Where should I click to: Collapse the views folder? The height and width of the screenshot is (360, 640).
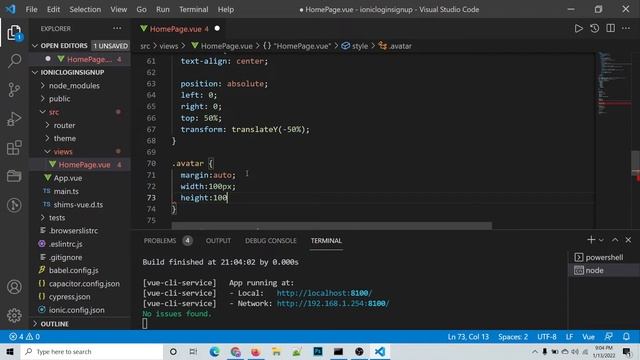click(80, 151)
